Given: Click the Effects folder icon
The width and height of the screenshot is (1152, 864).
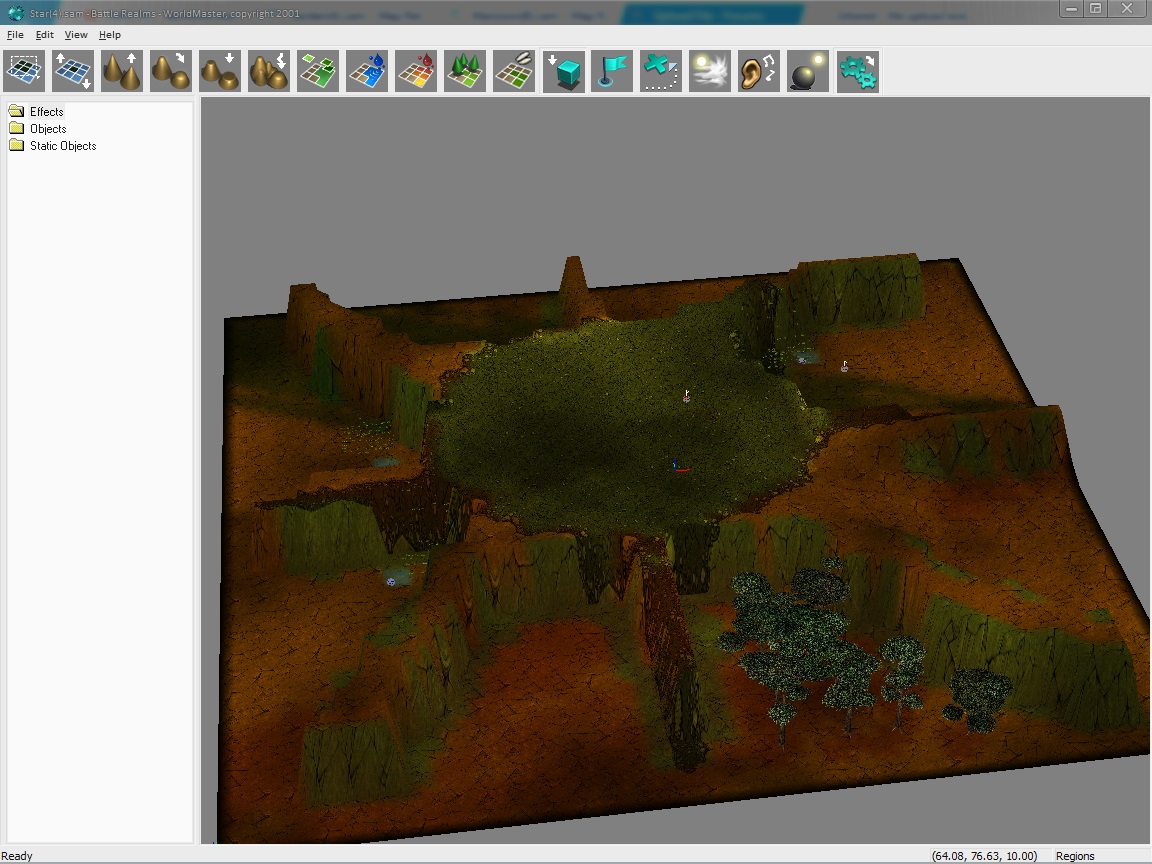Looking at the screenshot, I should click(16, 112).
